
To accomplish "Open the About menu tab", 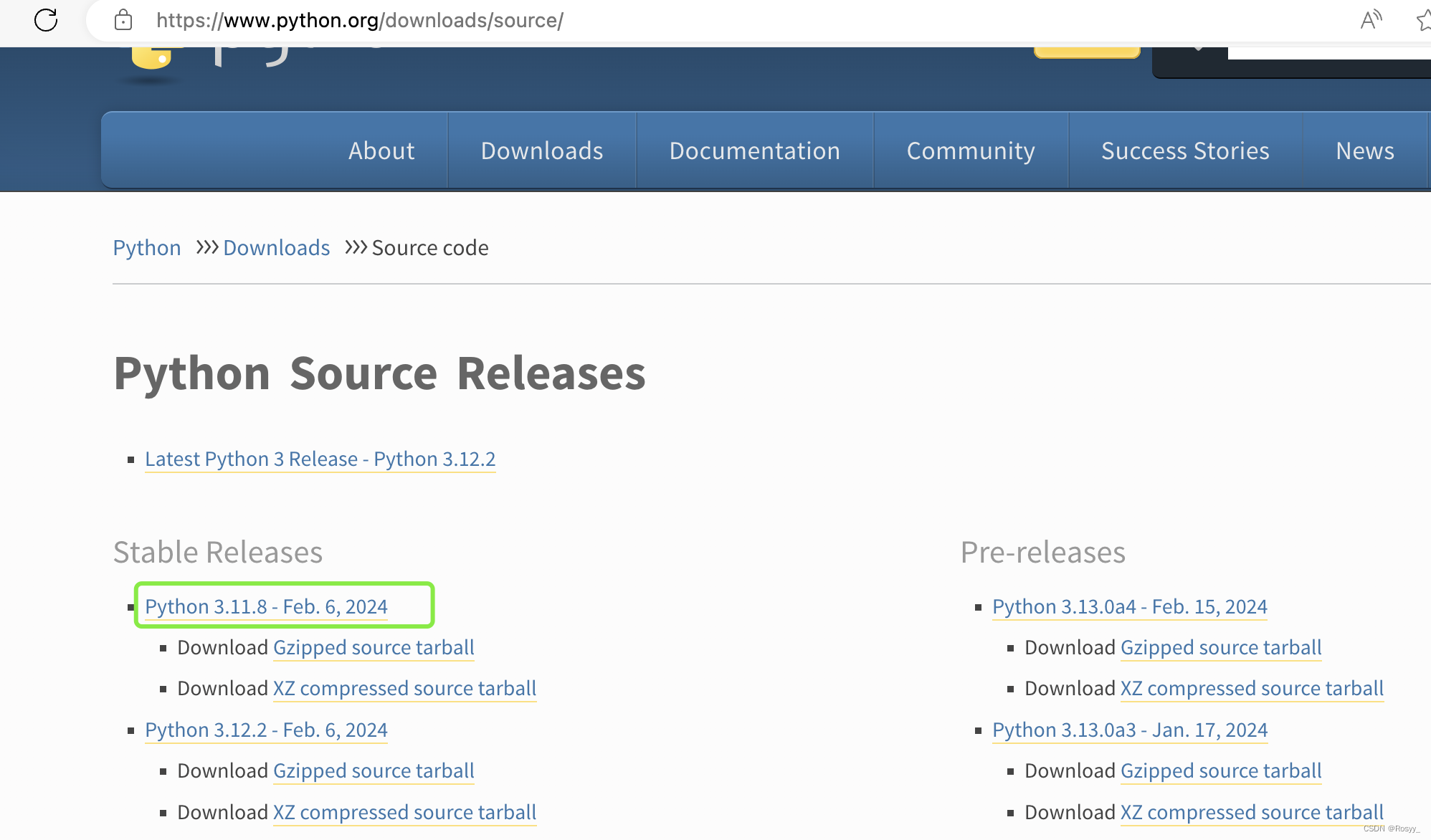I will [381, 150].
